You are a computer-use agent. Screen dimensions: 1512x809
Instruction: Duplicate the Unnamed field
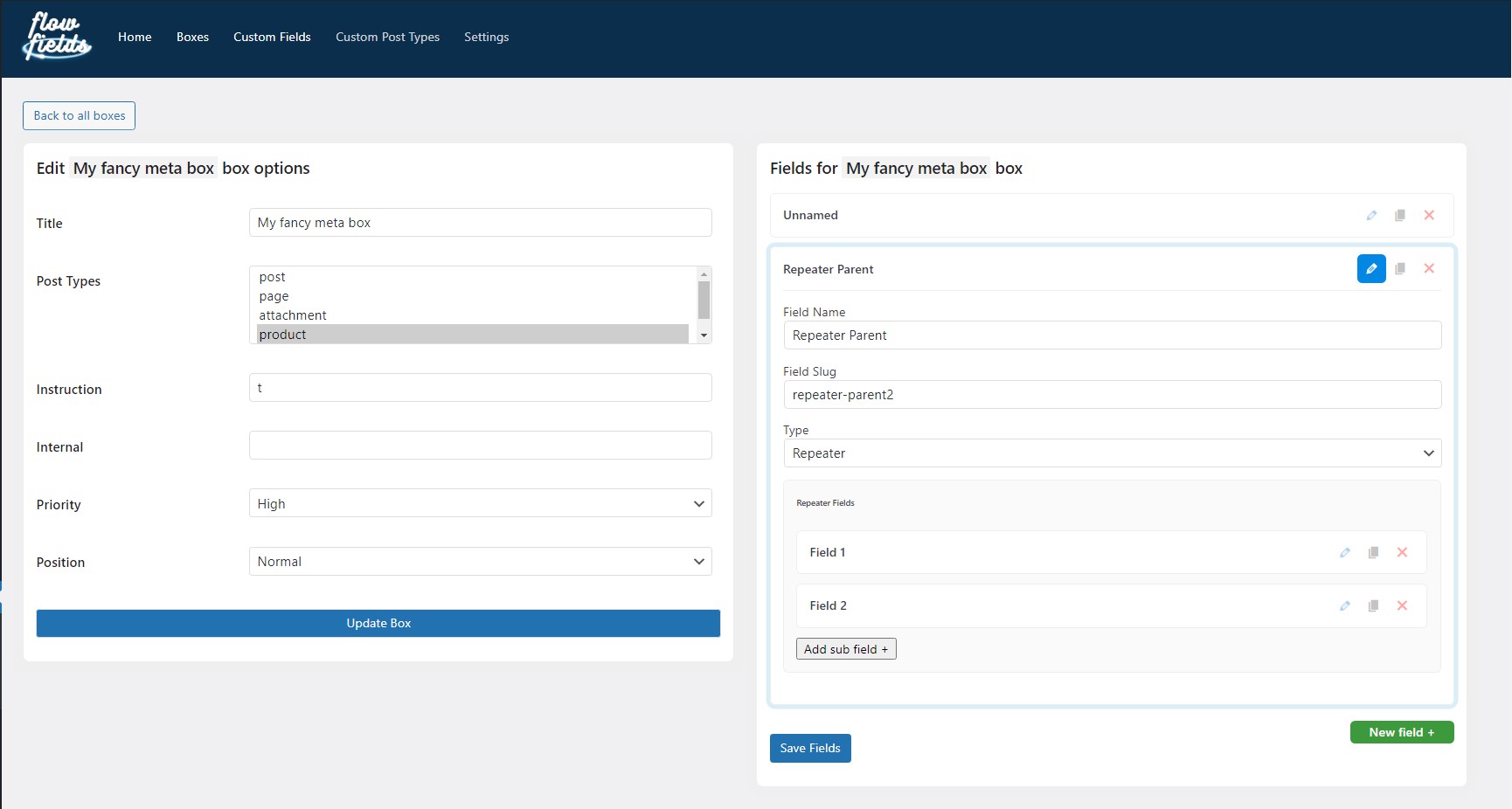1400,215
